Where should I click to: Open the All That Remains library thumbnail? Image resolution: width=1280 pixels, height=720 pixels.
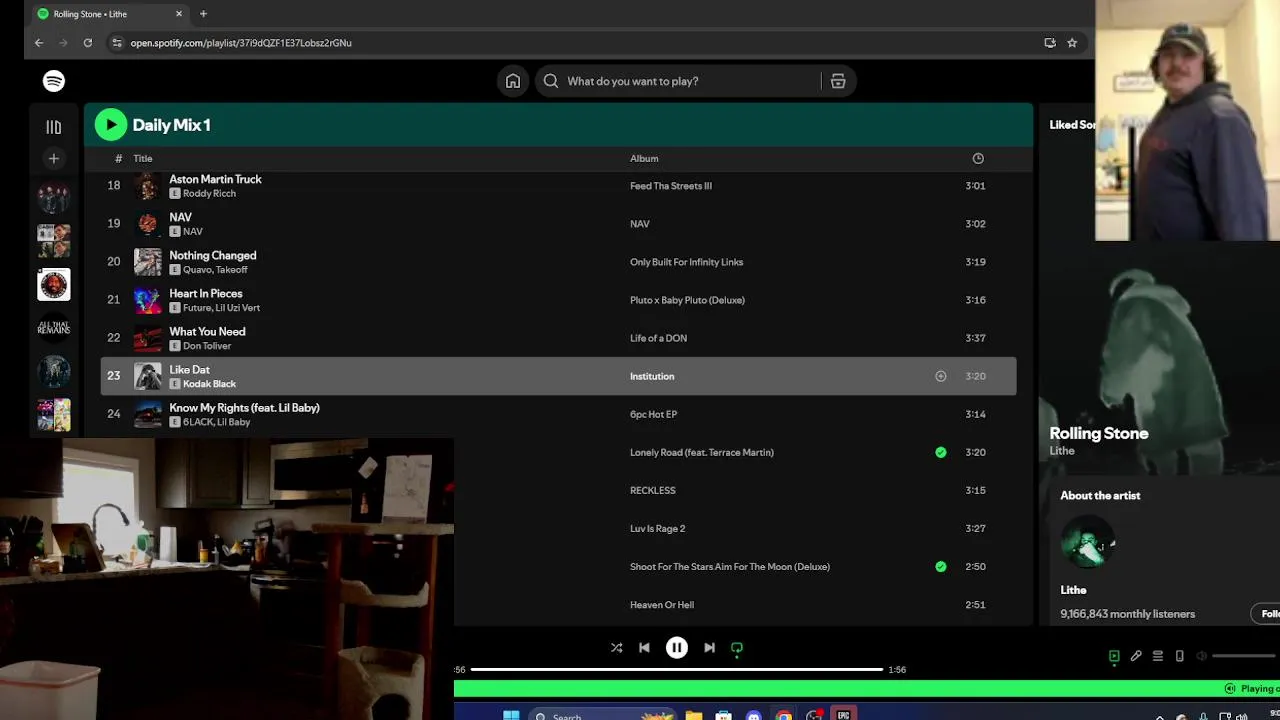coord(54,327)
